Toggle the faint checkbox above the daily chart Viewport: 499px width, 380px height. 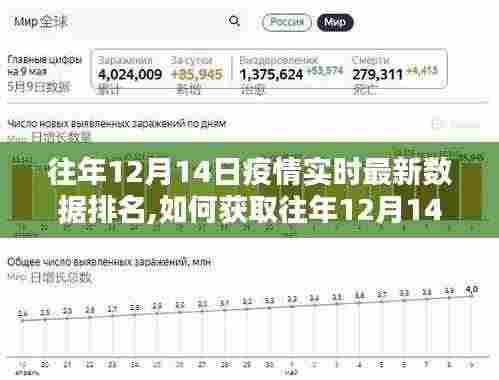436,124
